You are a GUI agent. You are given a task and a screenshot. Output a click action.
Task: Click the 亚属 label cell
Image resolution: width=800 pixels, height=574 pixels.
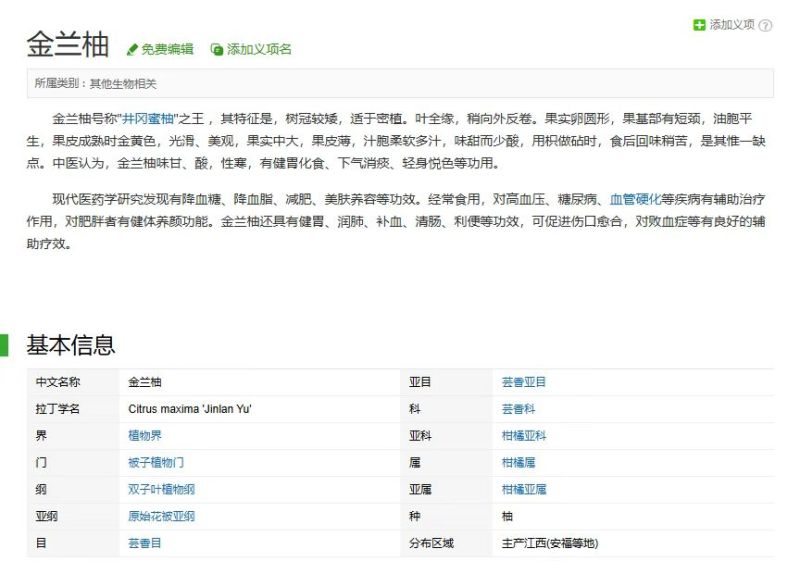point(446,489)
